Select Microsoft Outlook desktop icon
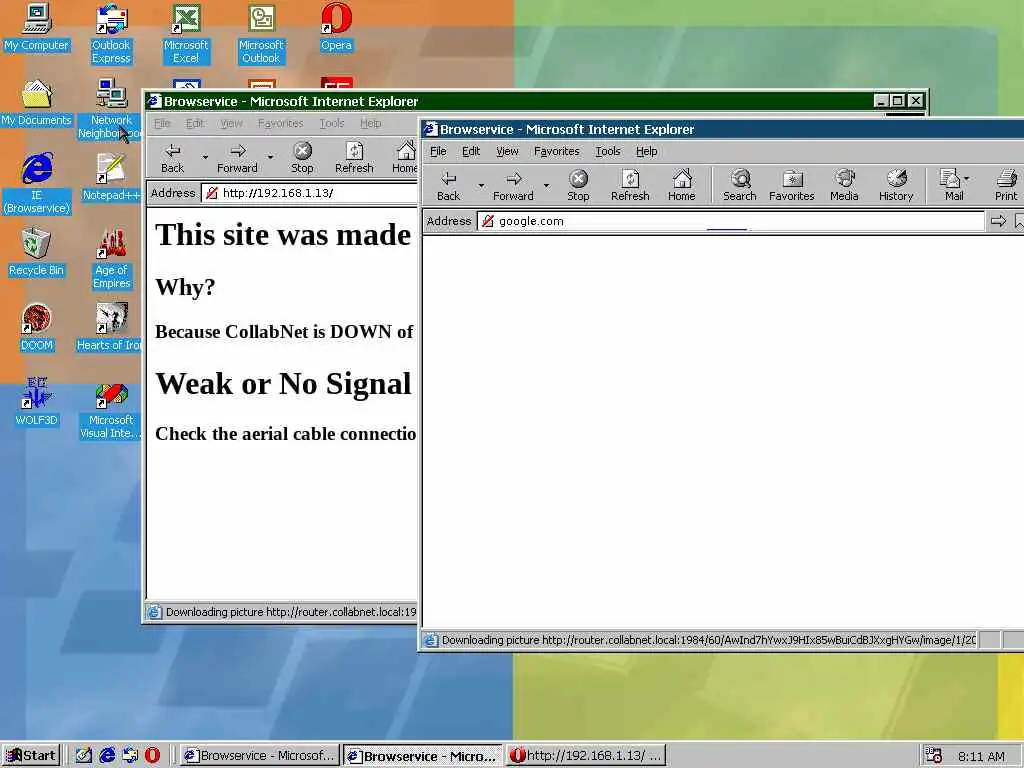The width and height of the screenshot is (1024, 768). (261, 34)
